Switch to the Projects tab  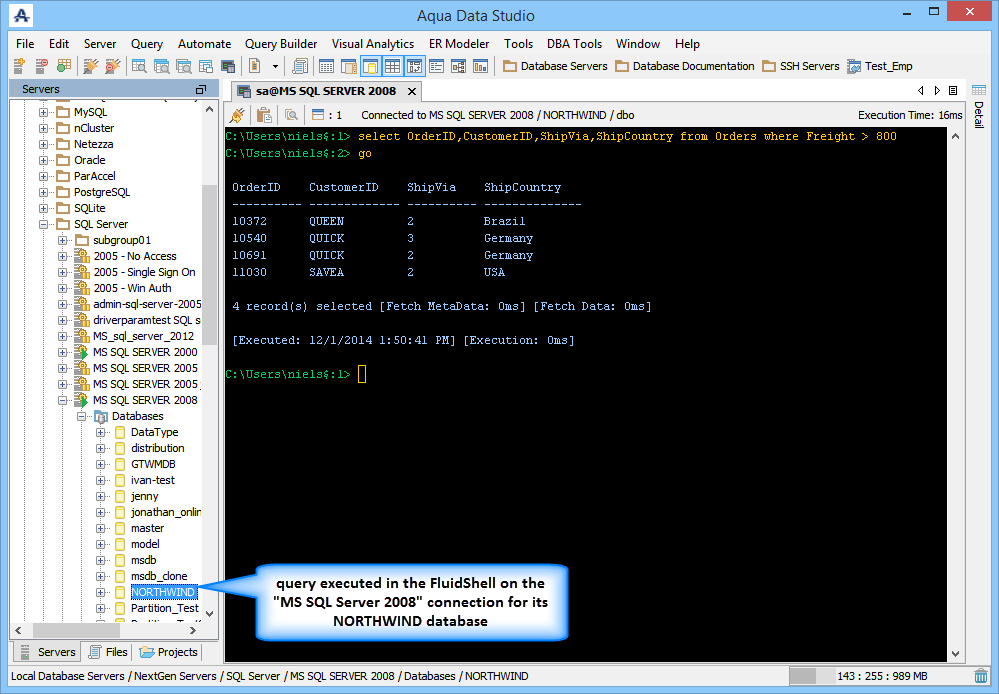pyautogui.click(x=169, y=652)
